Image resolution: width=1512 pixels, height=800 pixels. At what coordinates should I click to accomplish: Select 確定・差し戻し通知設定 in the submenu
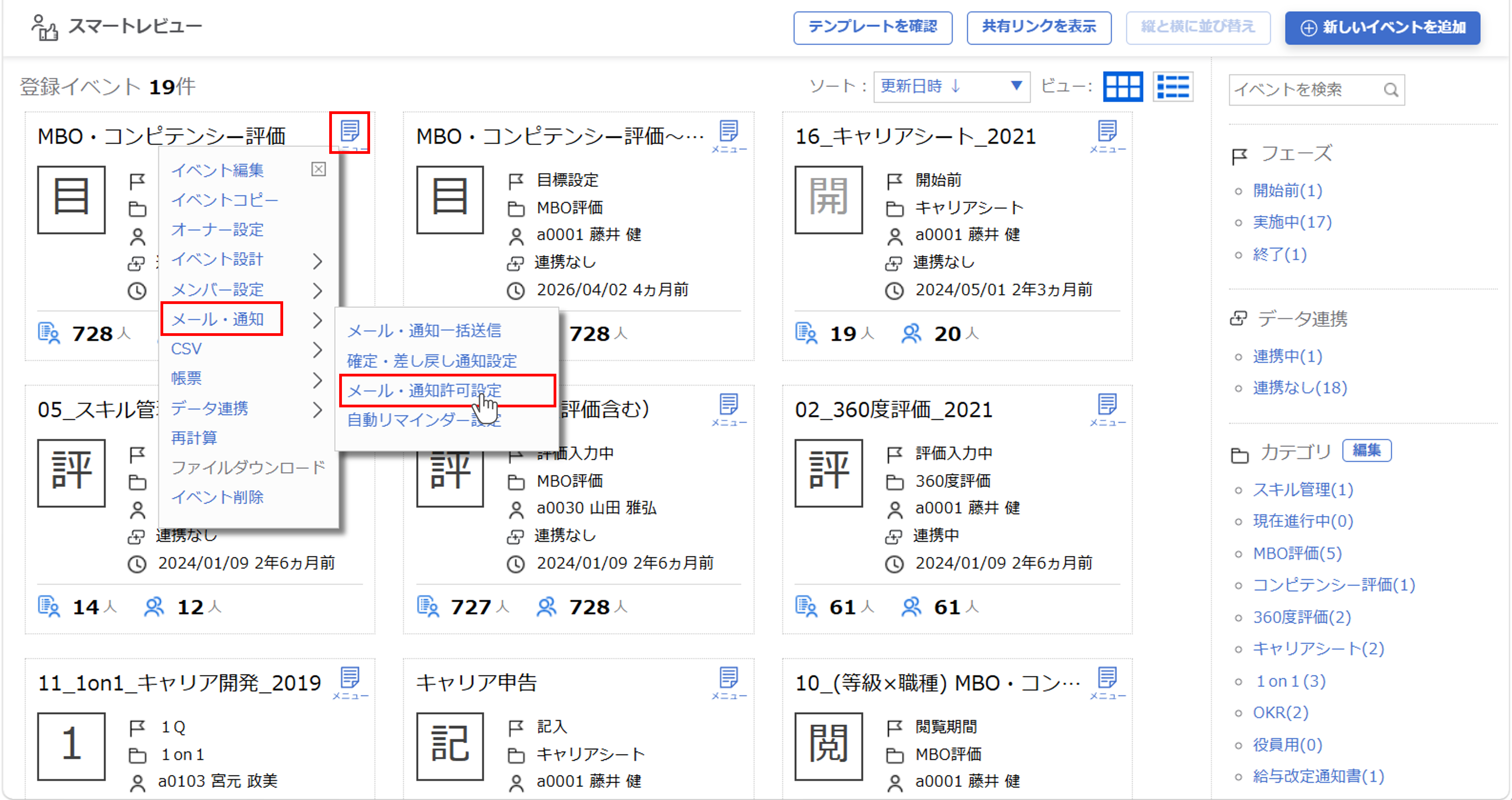[x=432, y=361]
